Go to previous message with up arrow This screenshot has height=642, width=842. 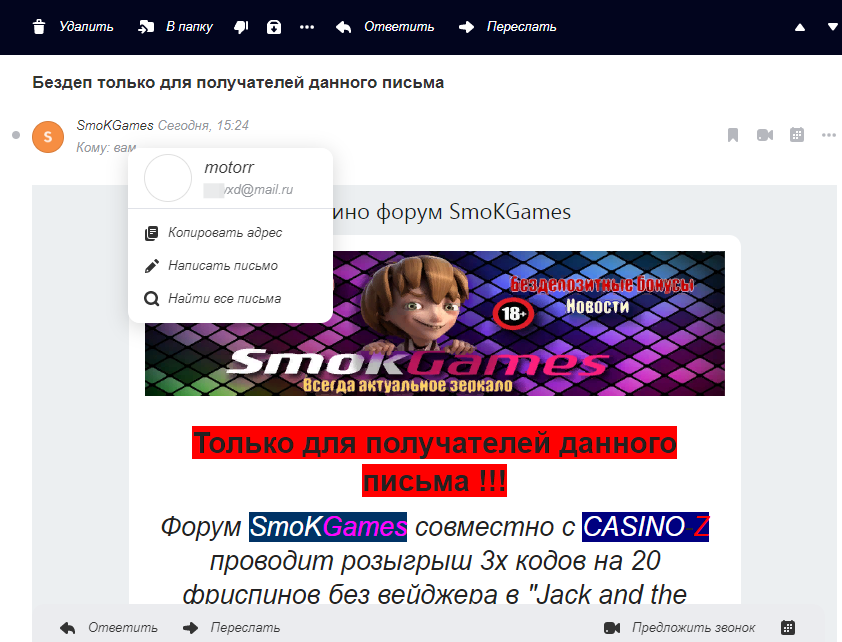800,27
